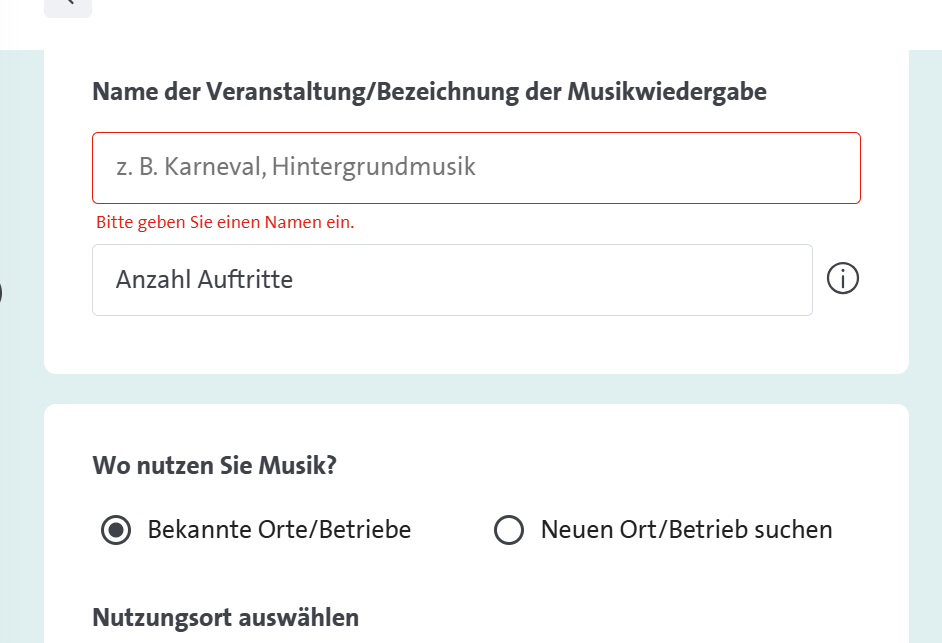Click the word 'Musikwiedergabe' in the heading
The height and width of the screenshot is (643, 942).
pyautogui.click(x=667, y=92)
